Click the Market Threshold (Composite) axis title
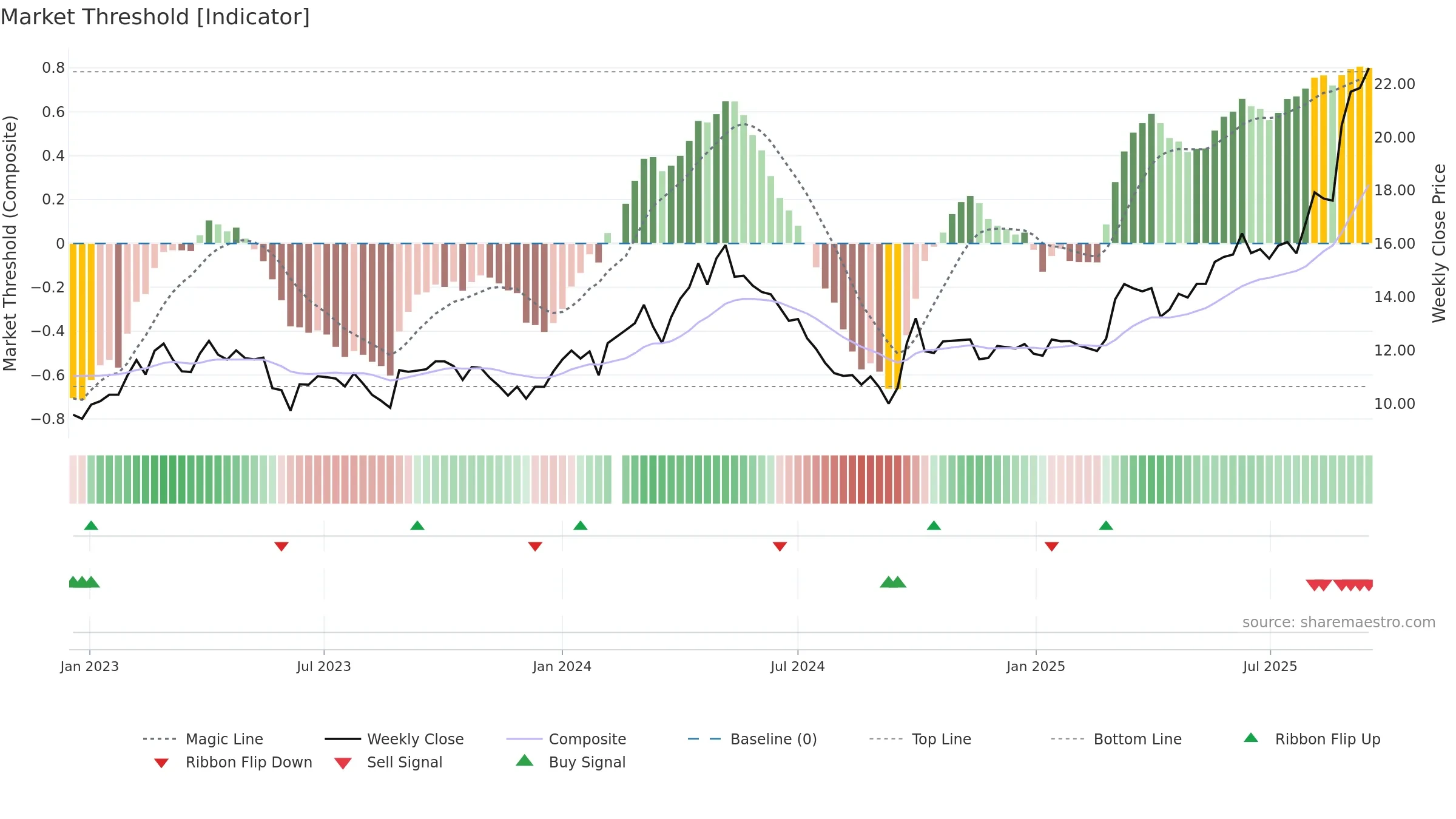The width and height of the screenshot is (1456, 819). 10,243
